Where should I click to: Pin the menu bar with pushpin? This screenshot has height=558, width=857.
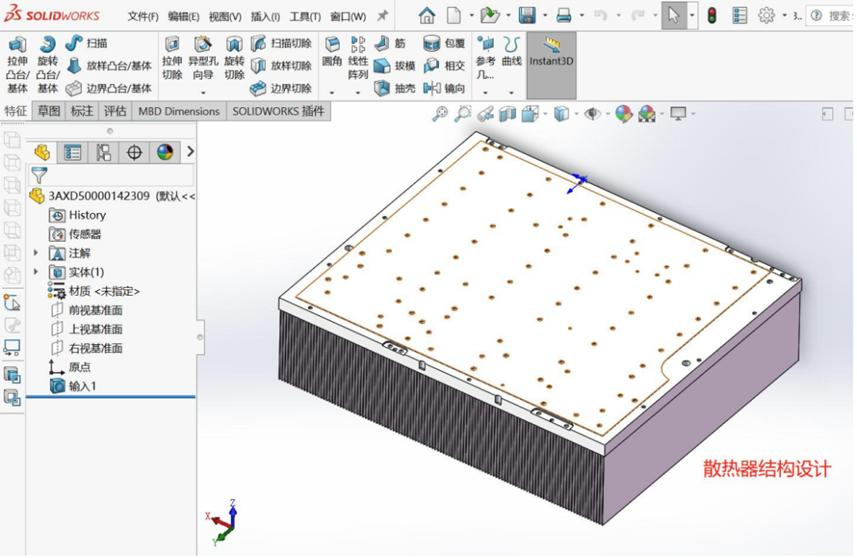pos(382,16)
